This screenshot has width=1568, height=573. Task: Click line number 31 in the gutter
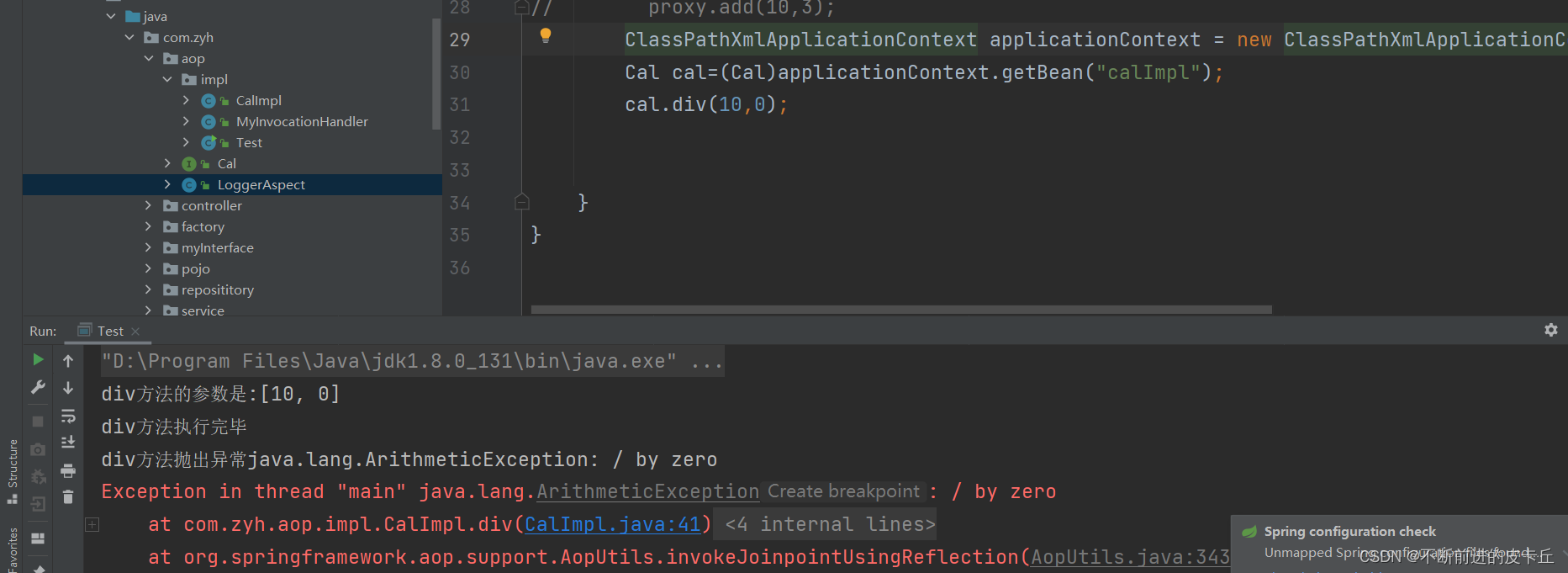tap(460, 105)
